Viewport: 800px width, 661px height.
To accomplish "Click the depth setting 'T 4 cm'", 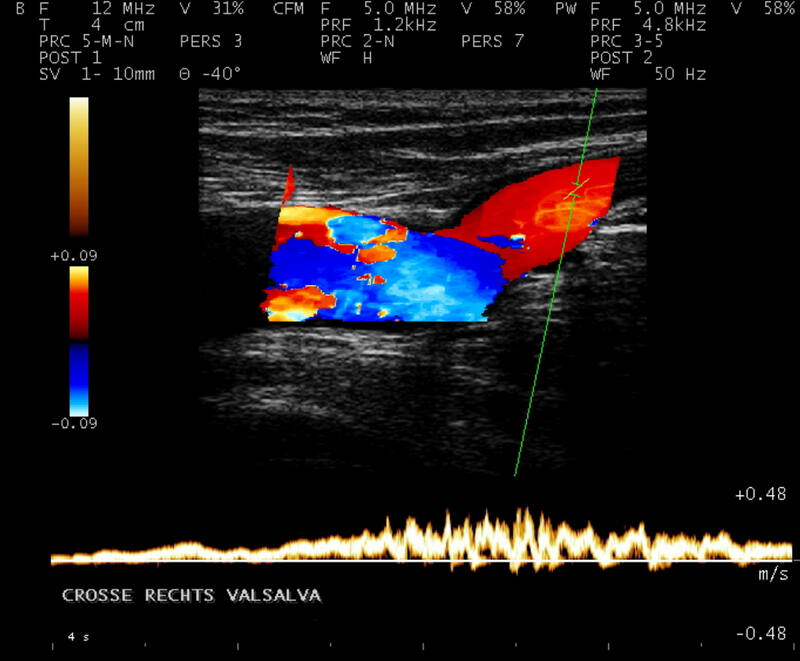I will 92,25.
